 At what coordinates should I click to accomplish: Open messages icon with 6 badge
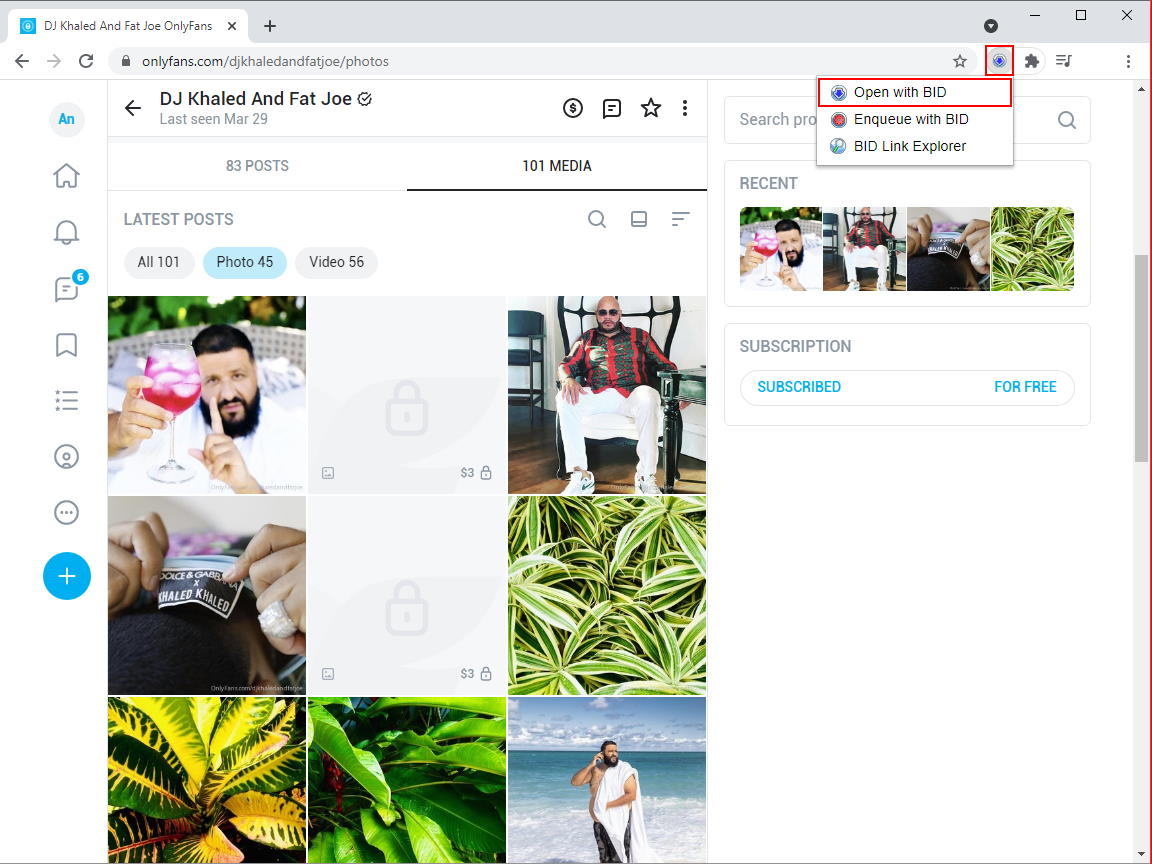coord(66,289)
